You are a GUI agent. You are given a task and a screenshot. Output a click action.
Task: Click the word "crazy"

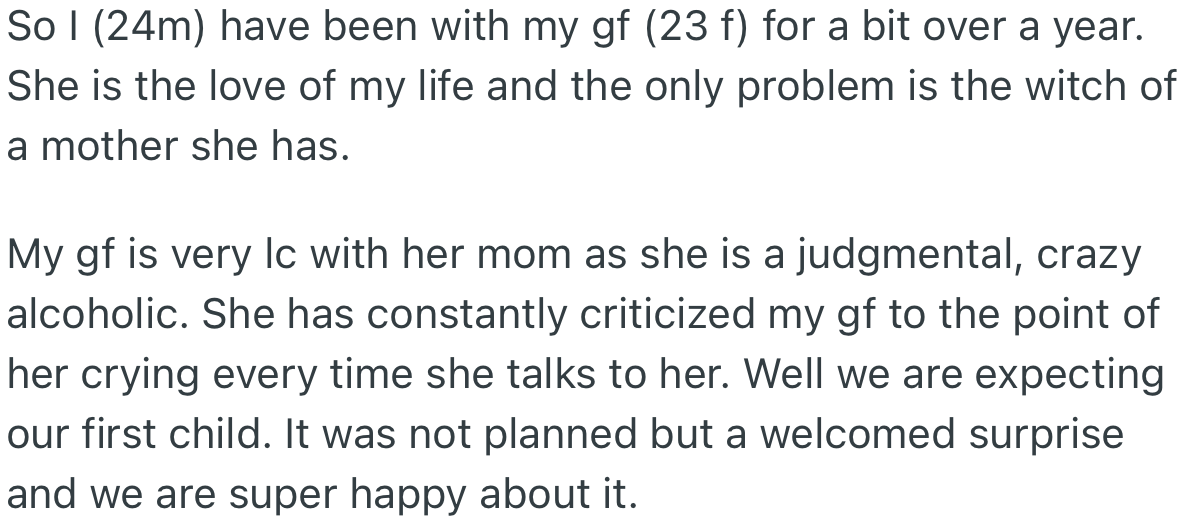[1090, 256]
